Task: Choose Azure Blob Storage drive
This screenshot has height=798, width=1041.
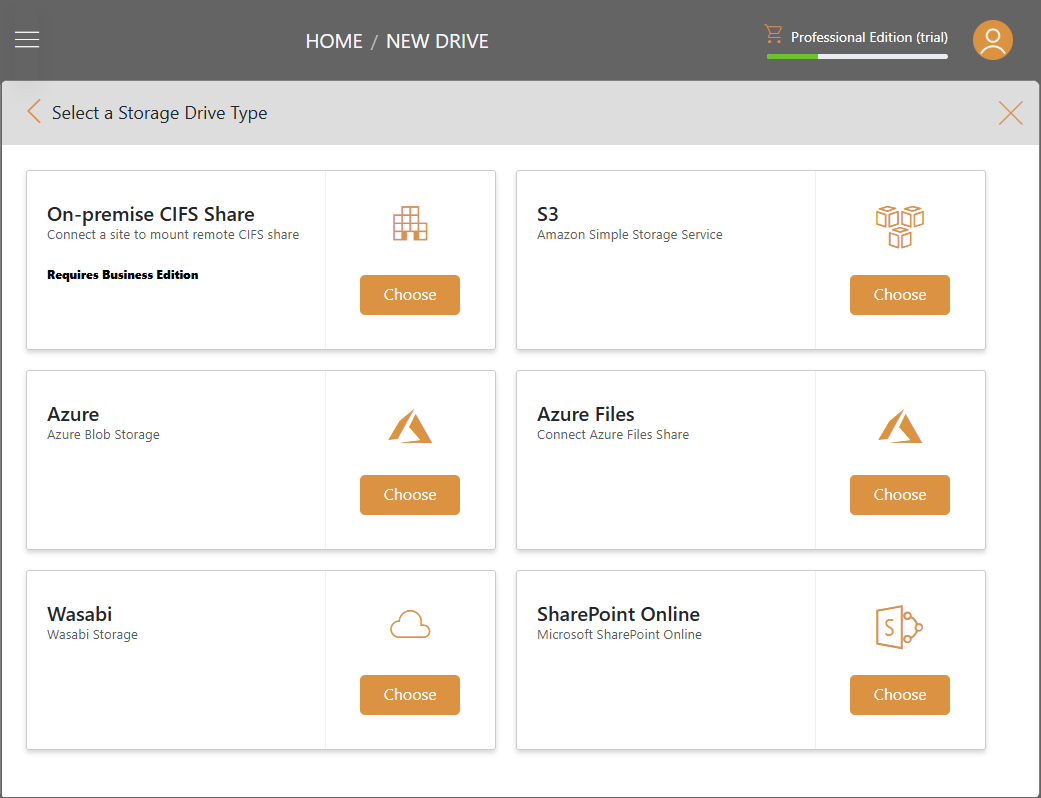Action: (410, 495)
